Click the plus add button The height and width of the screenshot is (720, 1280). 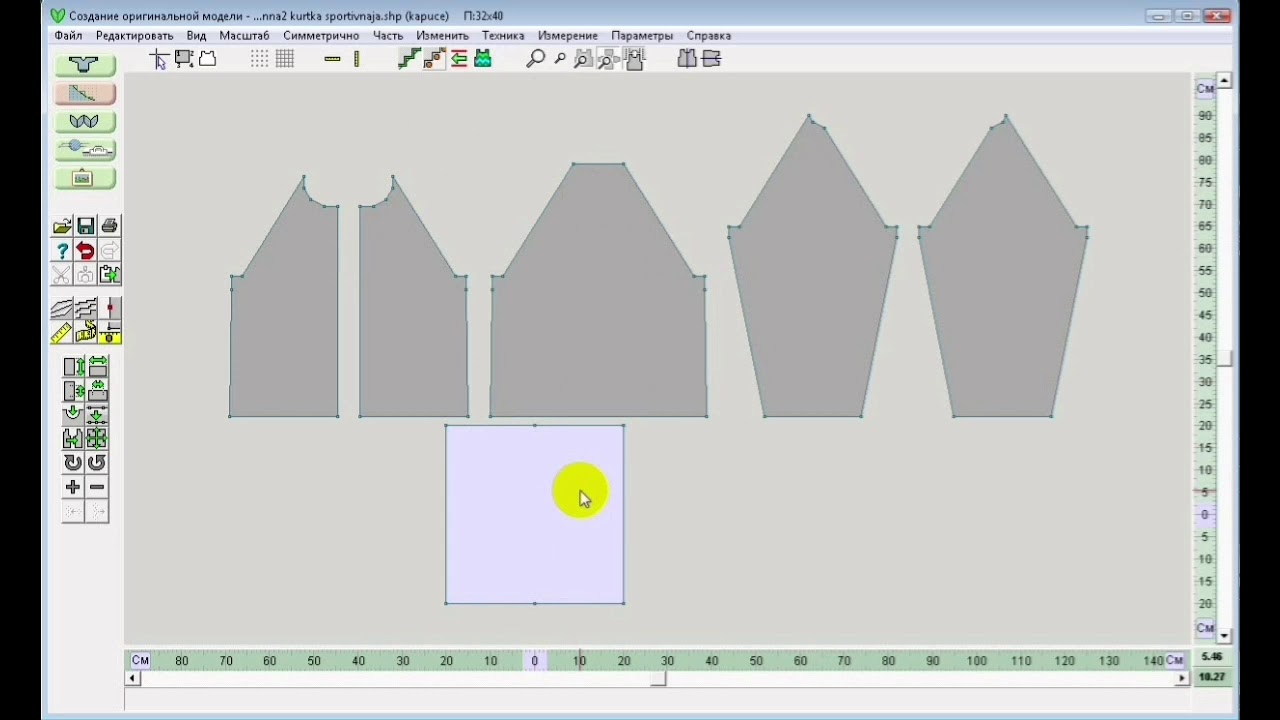[x=73, y=487]
